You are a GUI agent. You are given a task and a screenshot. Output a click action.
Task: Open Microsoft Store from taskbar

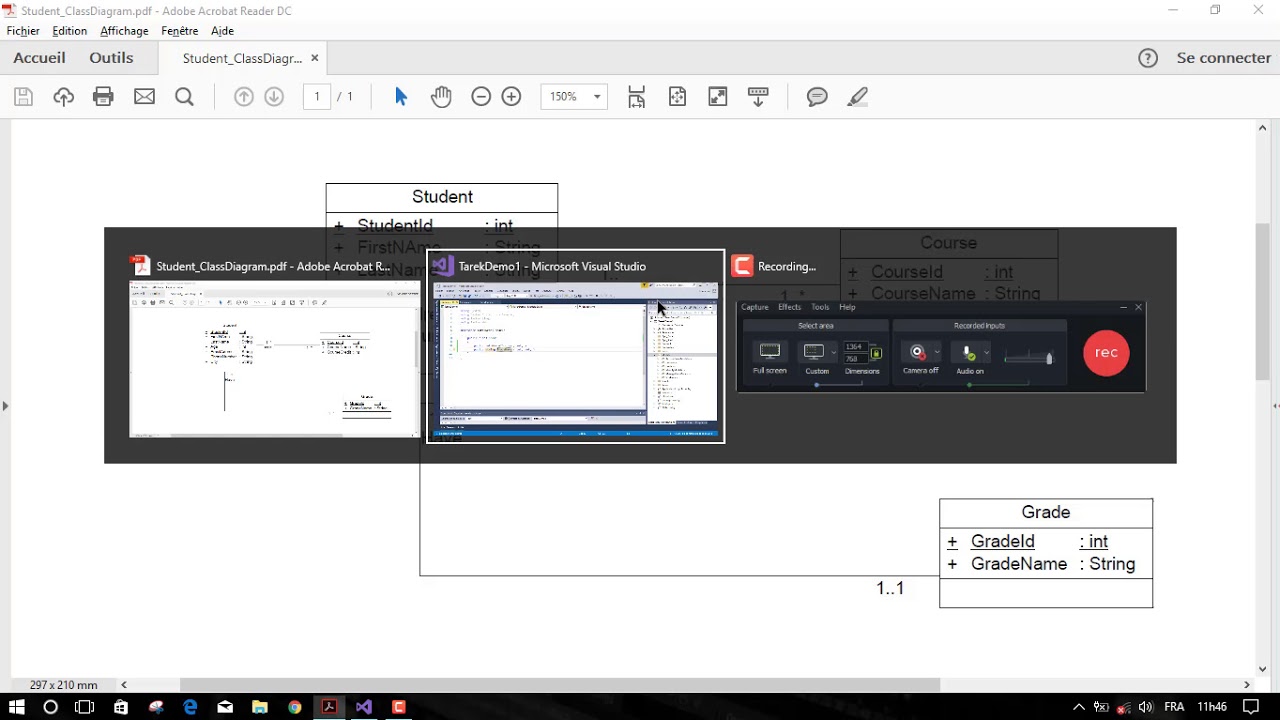pos(121,707)
